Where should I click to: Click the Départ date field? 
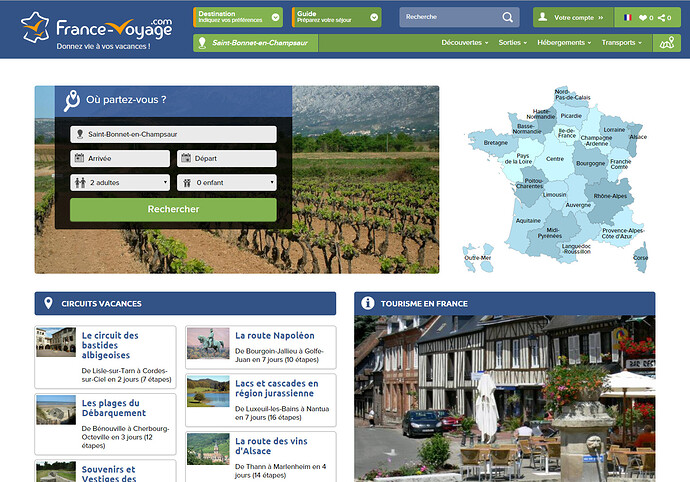227,158
